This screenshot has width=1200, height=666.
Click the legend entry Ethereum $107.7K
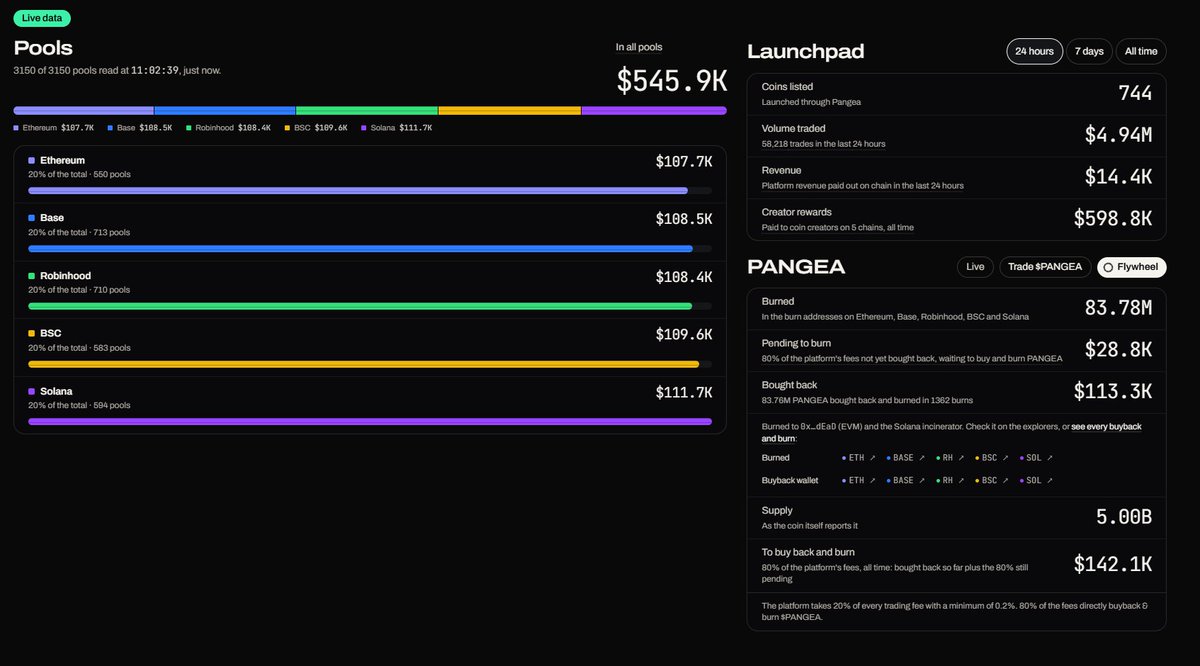click(54, 128)
